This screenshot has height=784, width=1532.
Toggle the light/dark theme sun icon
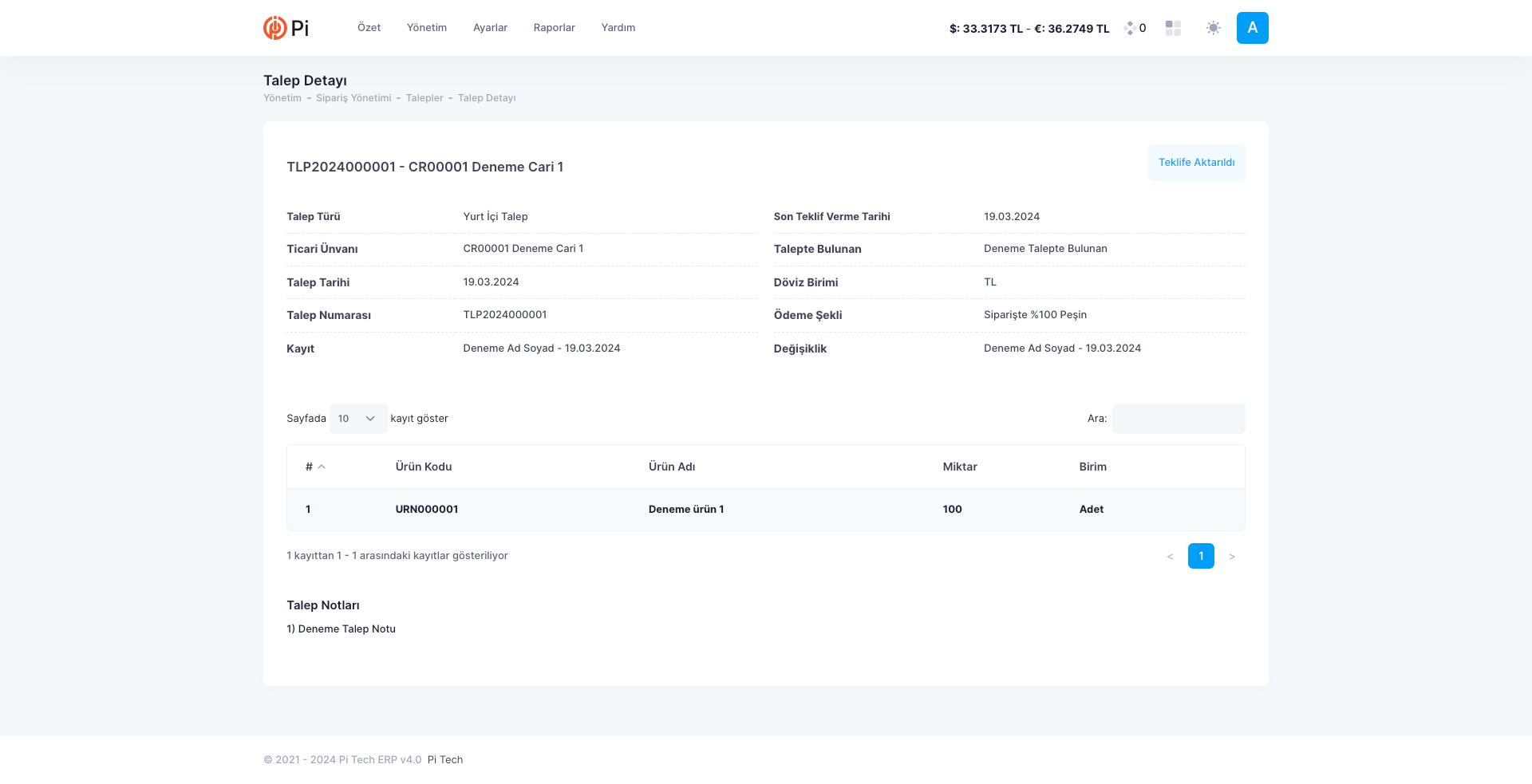point(1213,28)
